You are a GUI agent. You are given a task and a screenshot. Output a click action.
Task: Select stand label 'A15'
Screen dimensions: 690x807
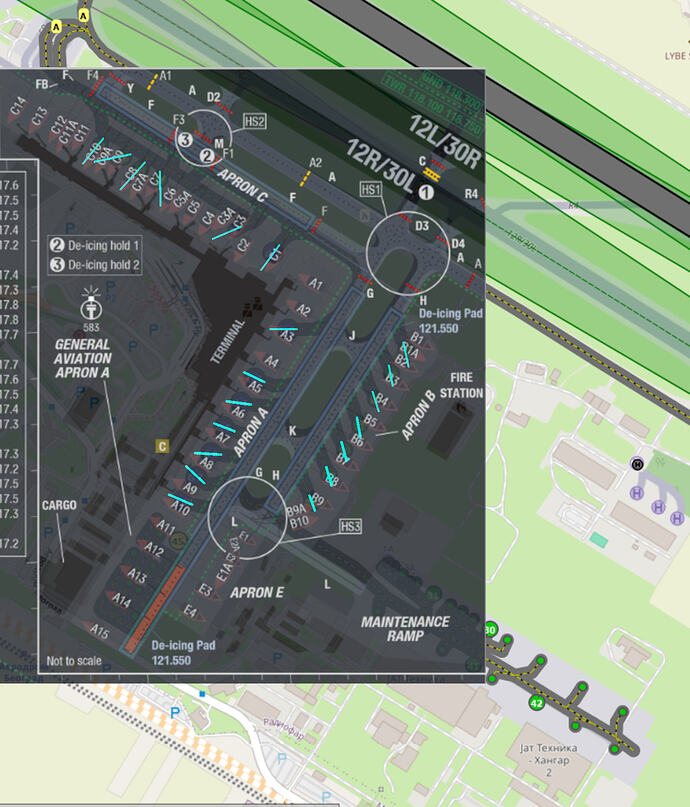tap(99, 631)
